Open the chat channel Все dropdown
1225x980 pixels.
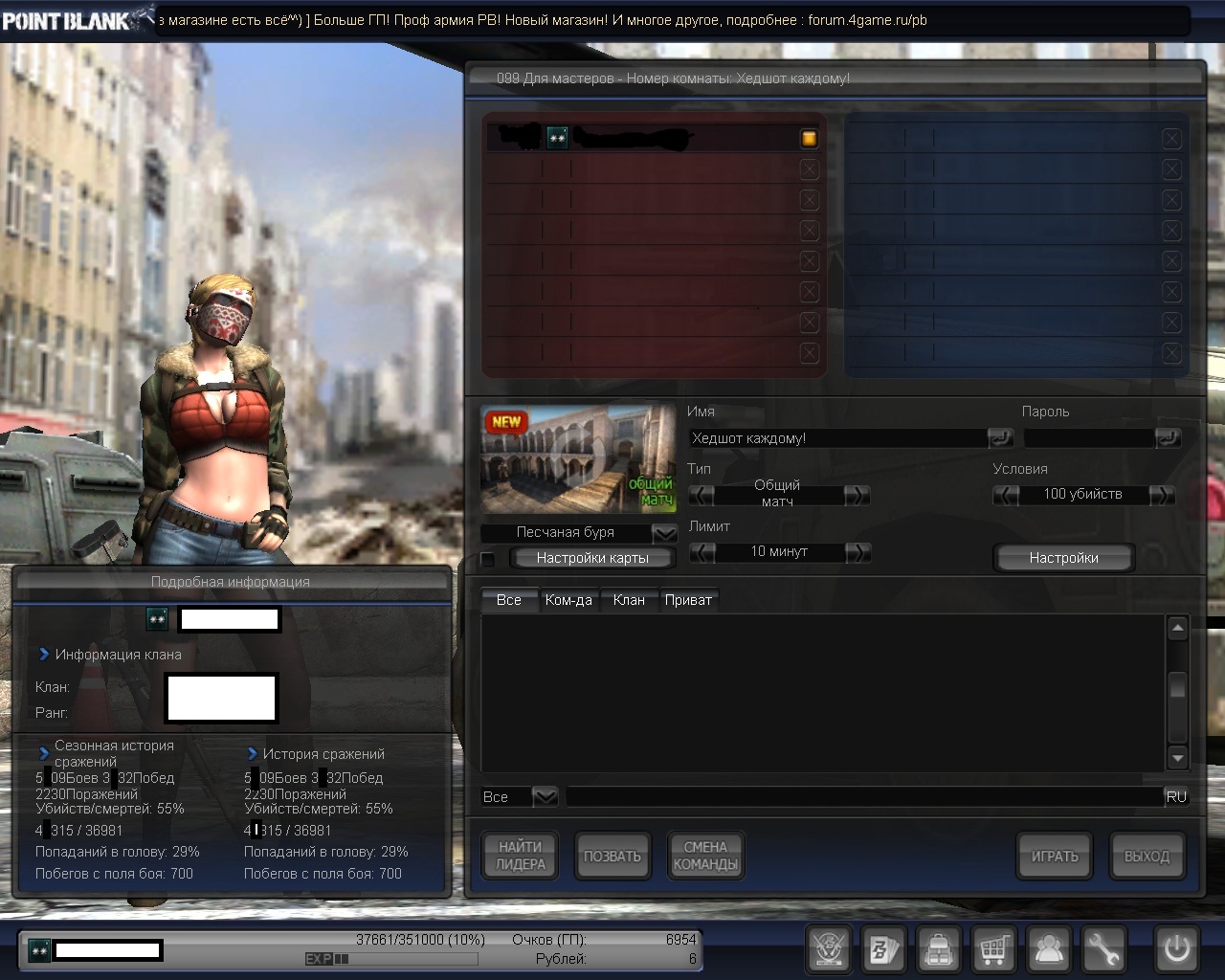(x=545, y=796)
